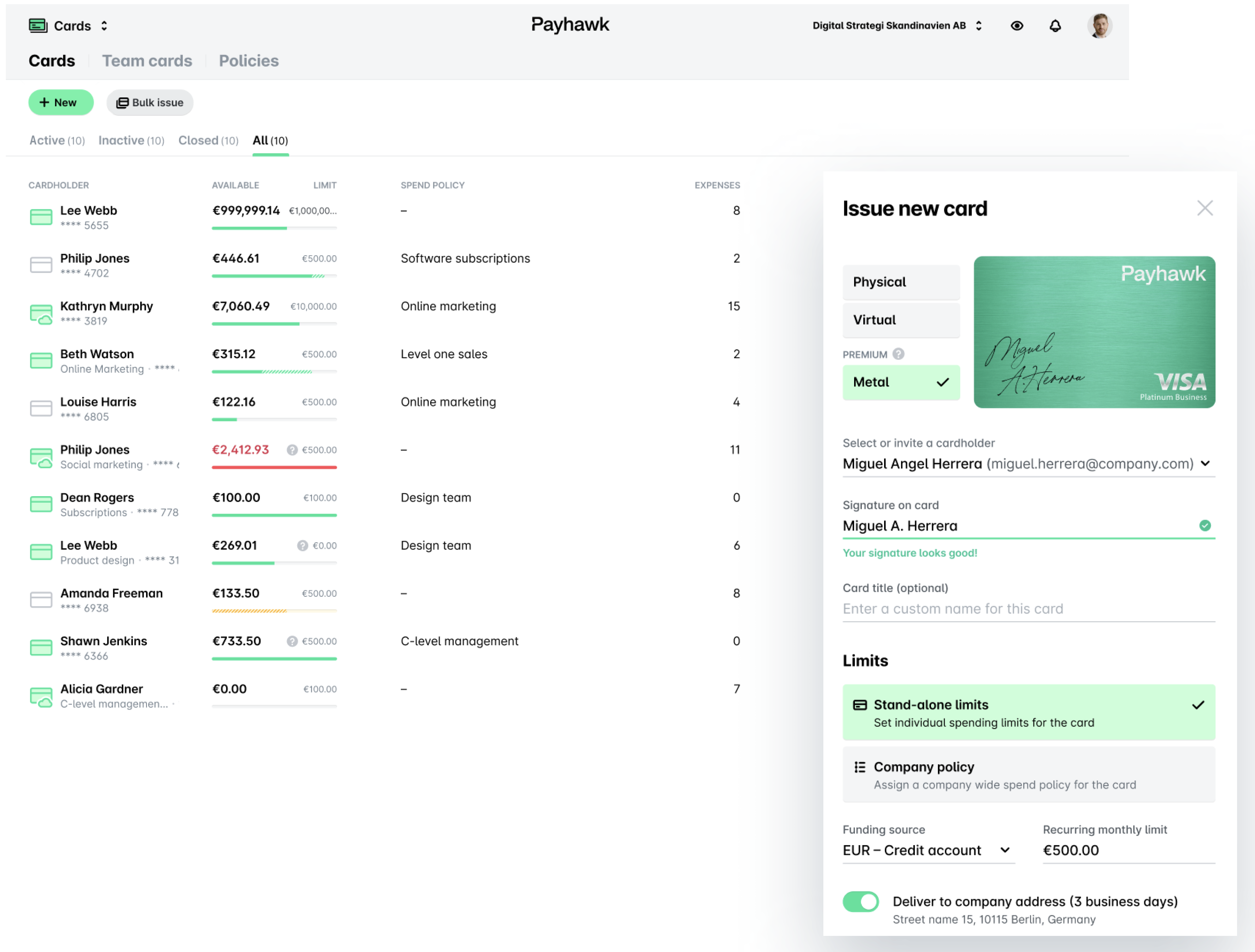Click the Bulk issue button
Viewport: 1255px width, 952px height.
point(150,102)
